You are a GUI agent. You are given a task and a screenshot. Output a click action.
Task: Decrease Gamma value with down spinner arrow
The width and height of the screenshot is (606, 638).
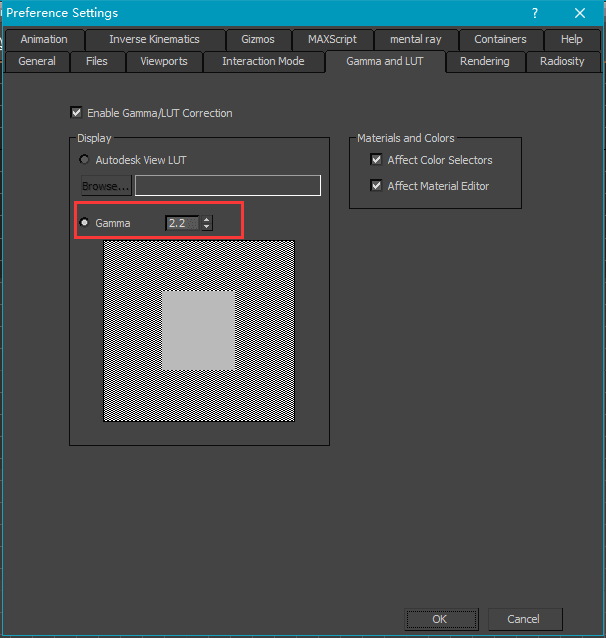(x=206, y=227)
